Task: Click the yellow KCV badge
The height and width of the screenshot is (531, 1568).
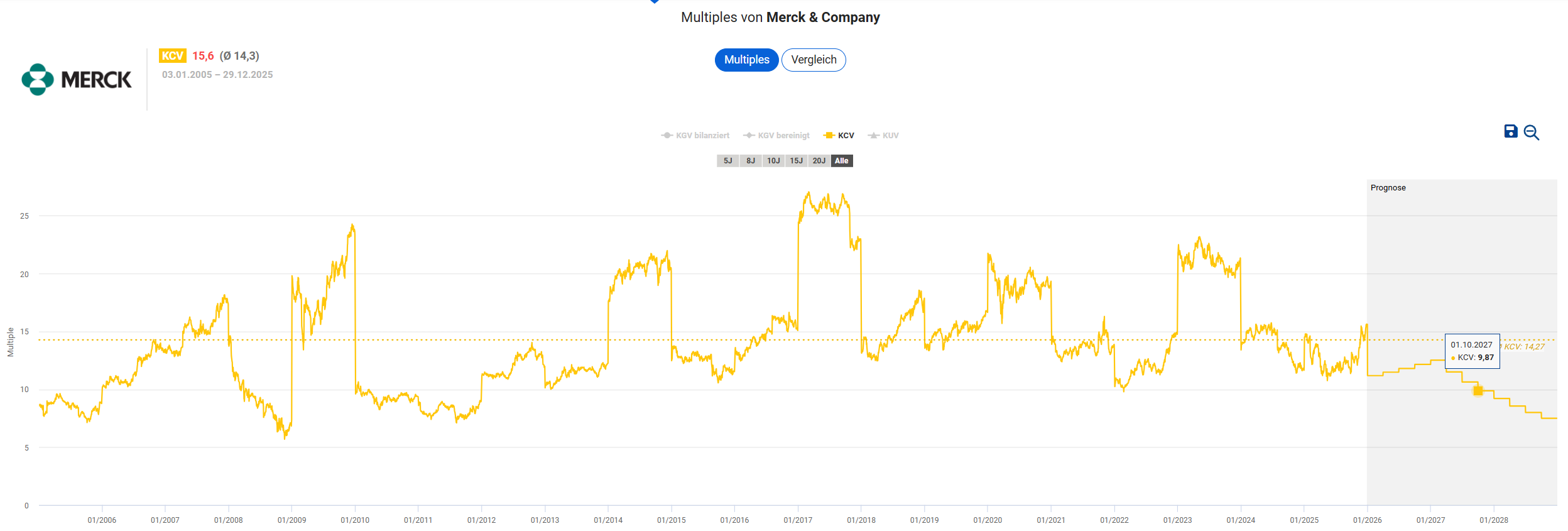Action: point(172,56)
